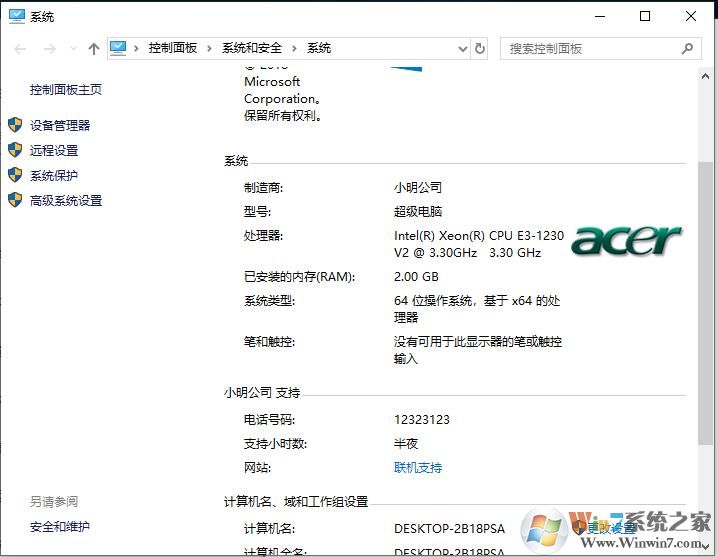Select the shield icon beside 系统保护
The height and width of the screenshot is (557, 718).
tap(15, 175)
